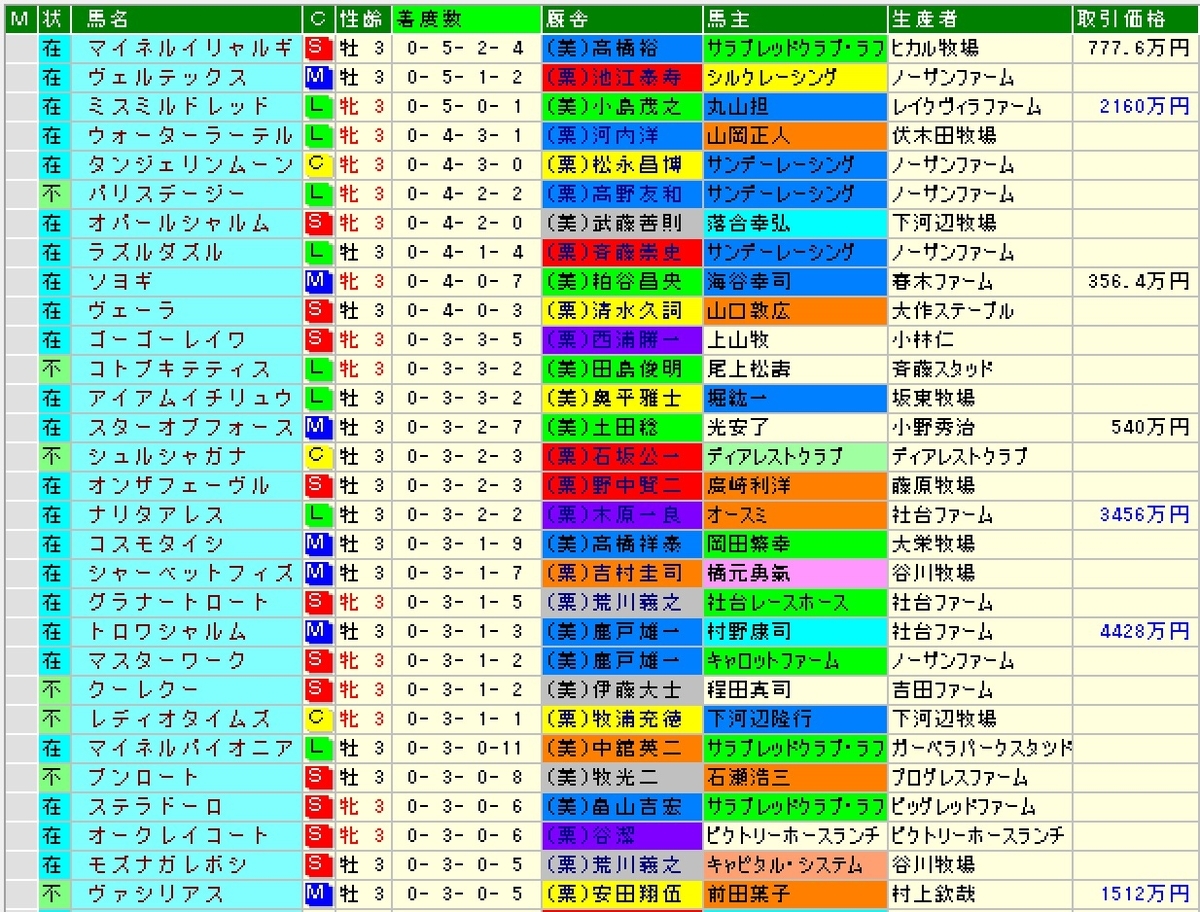Click the L class icon for ナリタアレス
1200x912 pixels.
coord(318,514)
